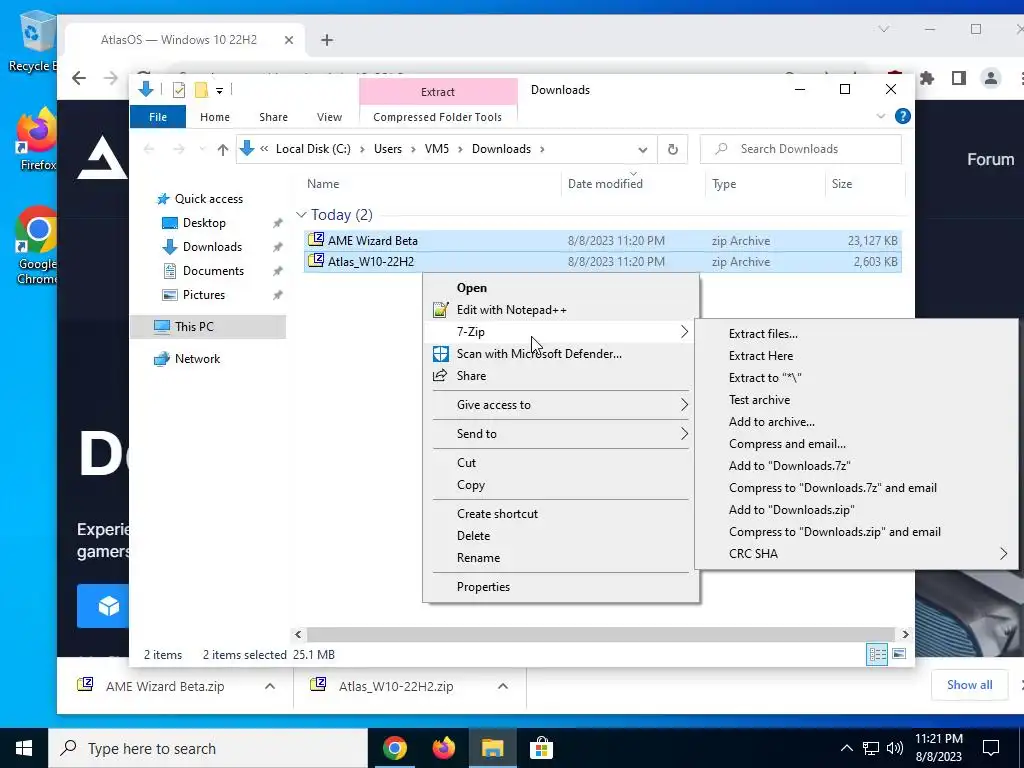Click the Chrome taskbar icon
The image size is (1024, 768).
click(x=394, y=748)
